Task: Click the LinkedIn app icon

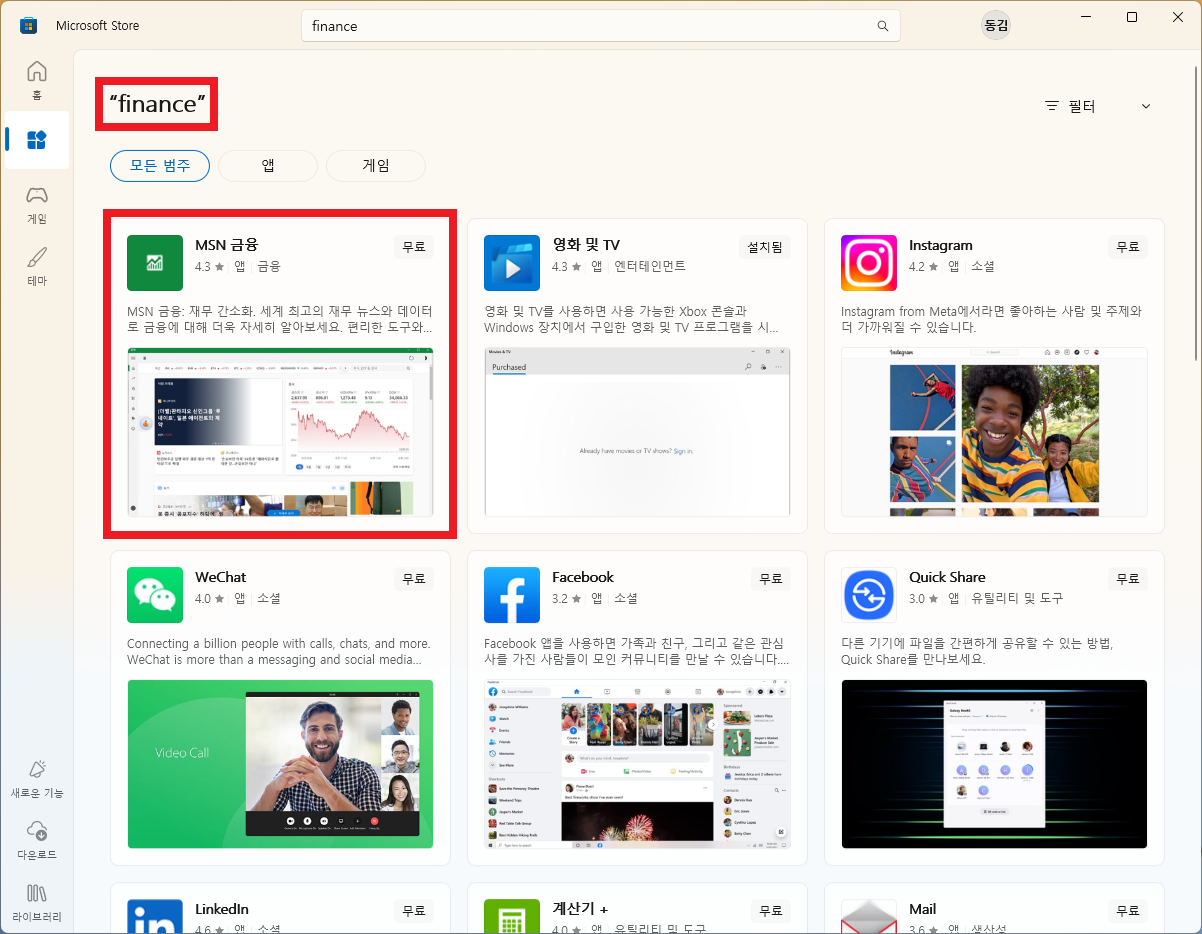Action: pyautogui.click(x=155, y=916)
